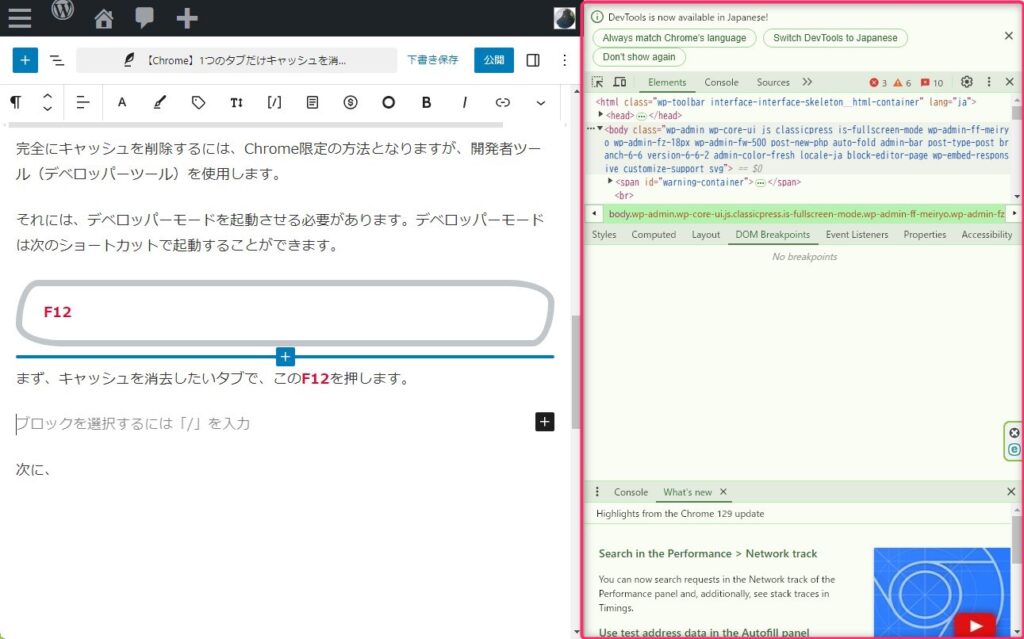Click the Switch DevTools to Japanese button
This screenshot has height=639, width=1024.
[835, 38]
